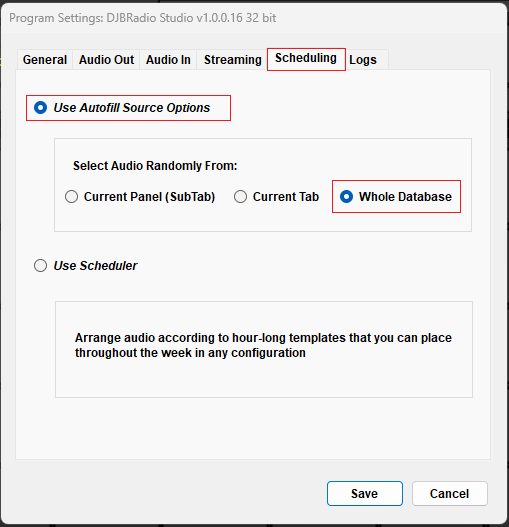Click the Save button
The image size is (509, 527).
tap(365, 493)
